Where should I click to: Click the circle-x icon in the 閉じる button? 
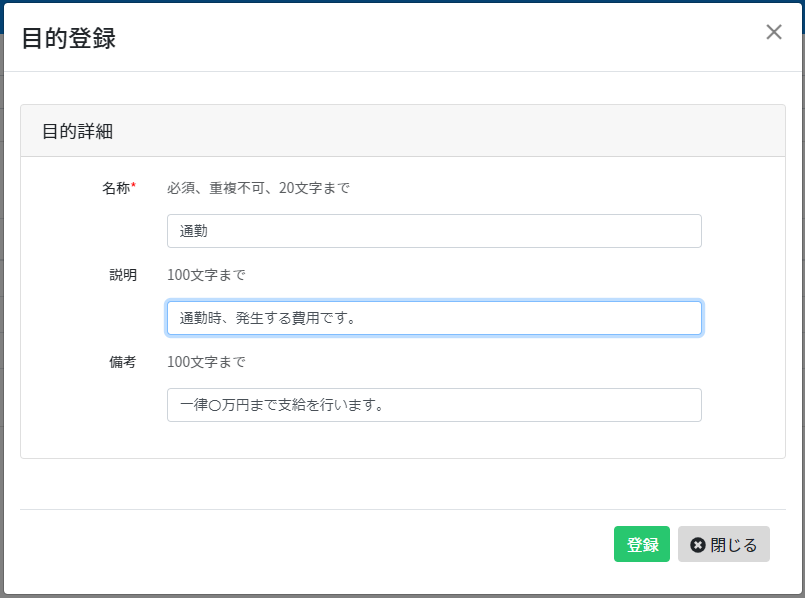[697, 545]
